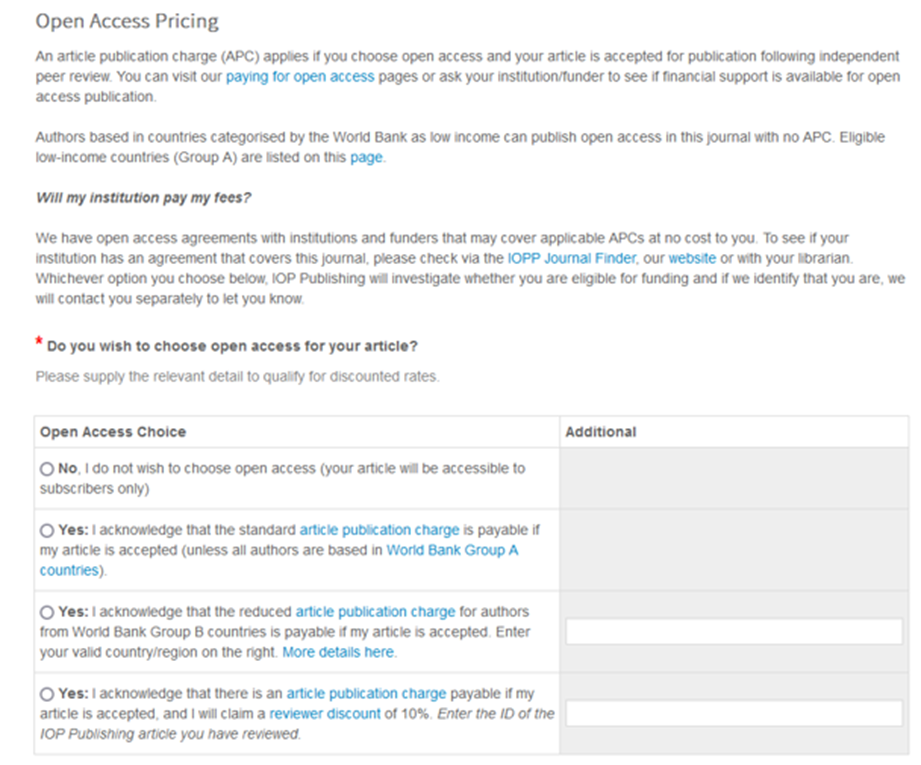Open the 'paying for open access' link
This screenshot has width=921, height=765.
coord(300,77)
